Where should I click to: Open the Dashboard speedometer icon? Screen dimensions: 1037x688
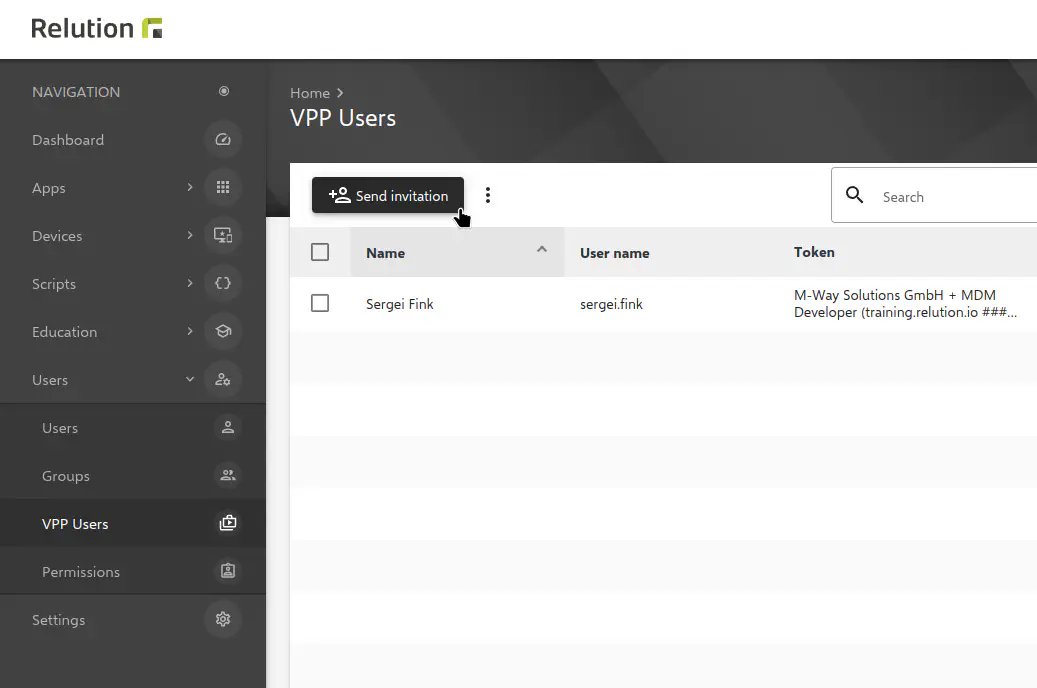point(222,139)
